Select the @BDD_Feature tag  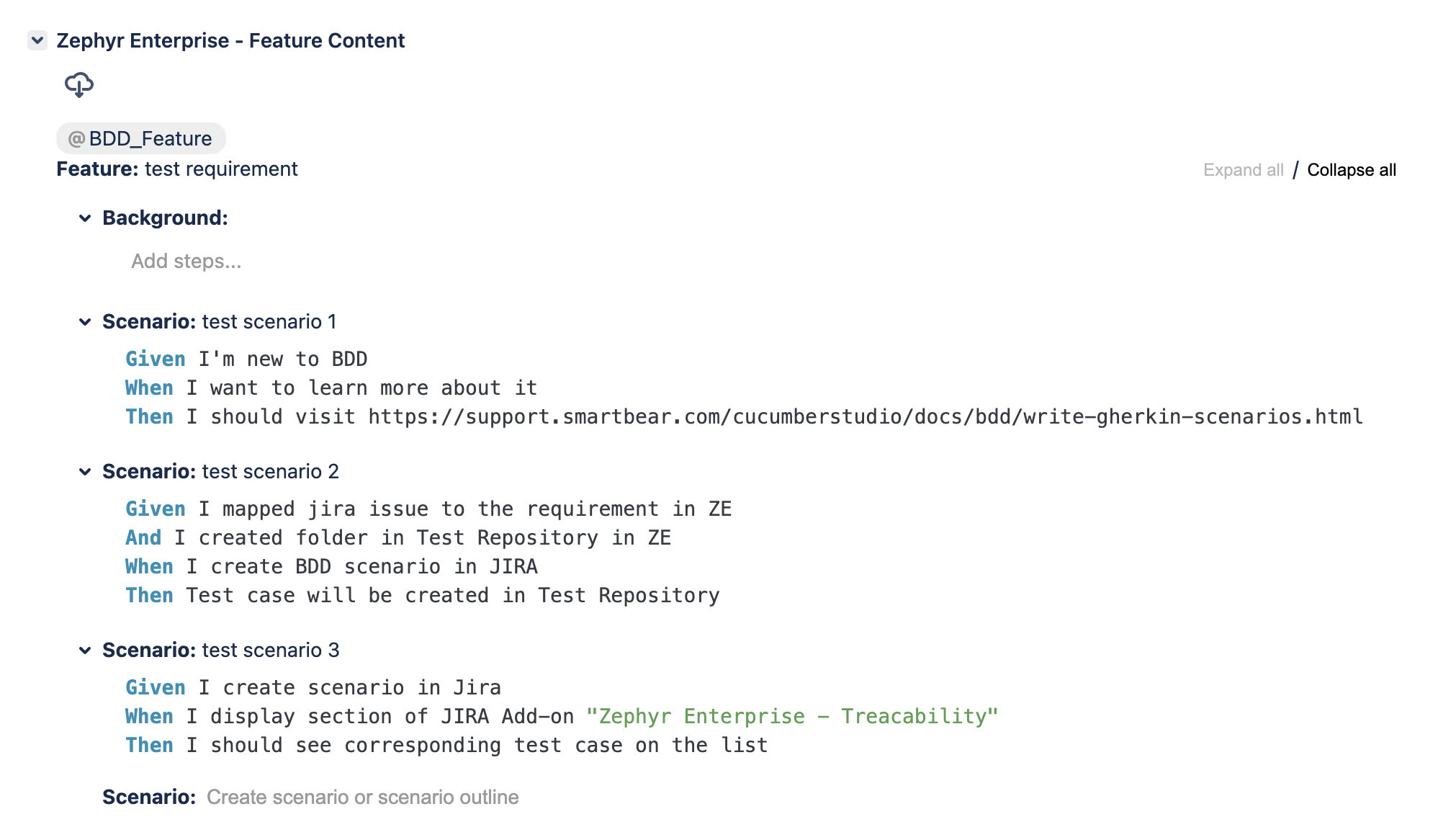(x=141, y=138)
